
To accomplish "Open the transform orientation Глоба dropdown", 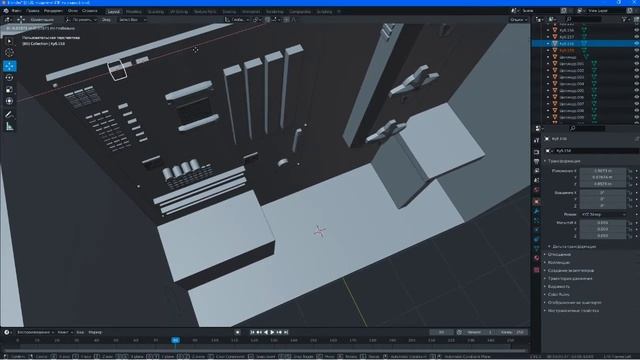I will [x=237, y=20].
